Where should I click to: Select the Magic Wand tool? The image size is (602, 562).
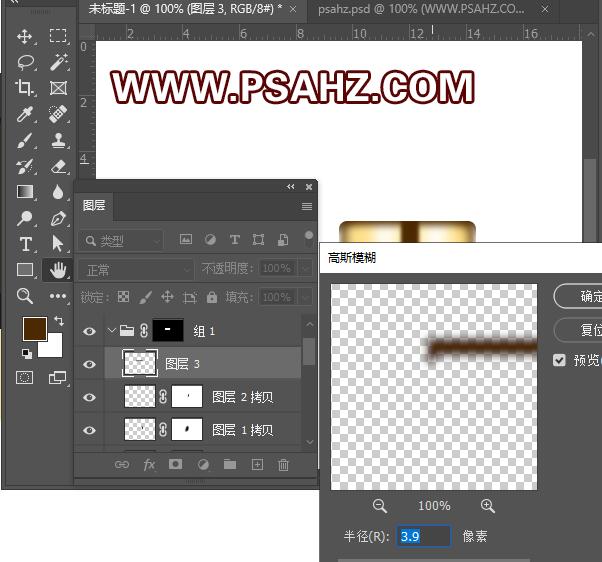(59, 62)
